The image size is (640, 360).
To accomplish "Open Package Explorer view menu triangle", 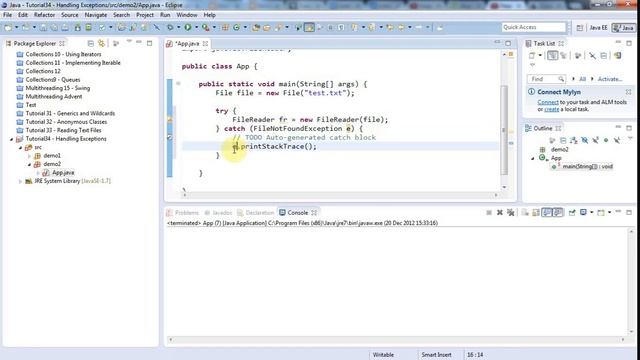I will tap(129, 42).
